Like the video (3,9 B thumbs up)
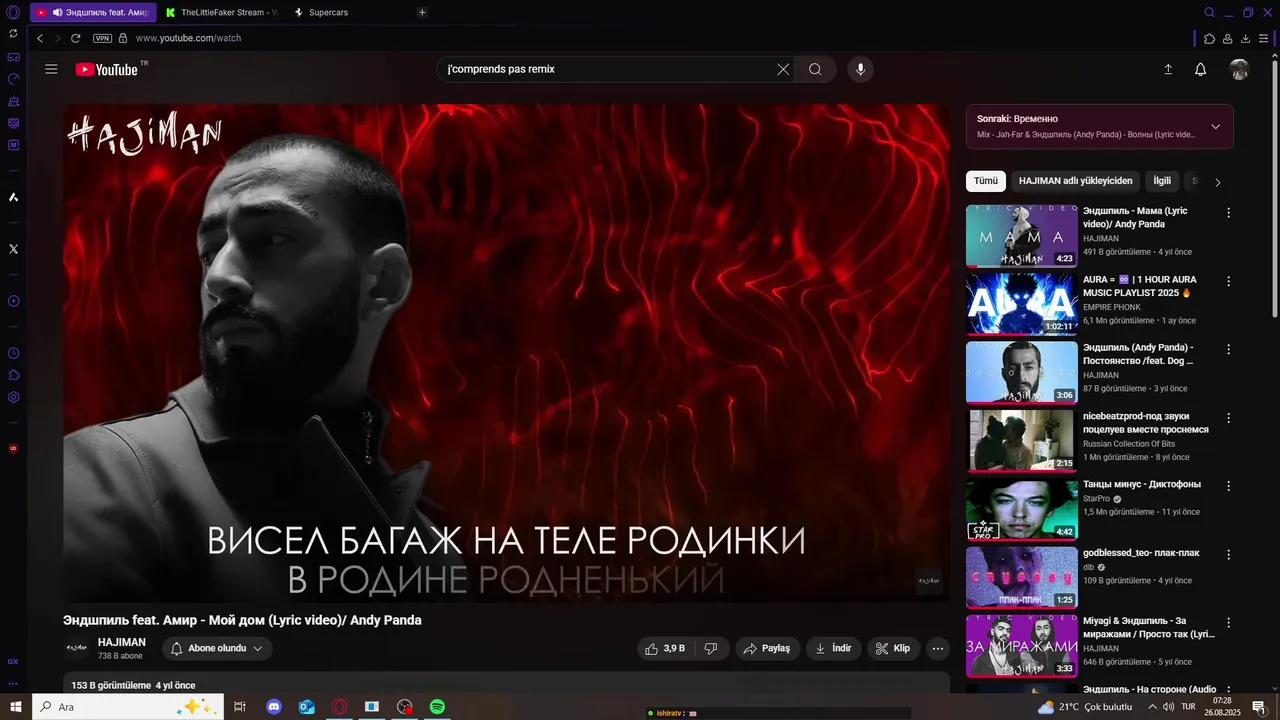Image resolution: width=1280 pixels, height=720 pixels. (665, 648)
